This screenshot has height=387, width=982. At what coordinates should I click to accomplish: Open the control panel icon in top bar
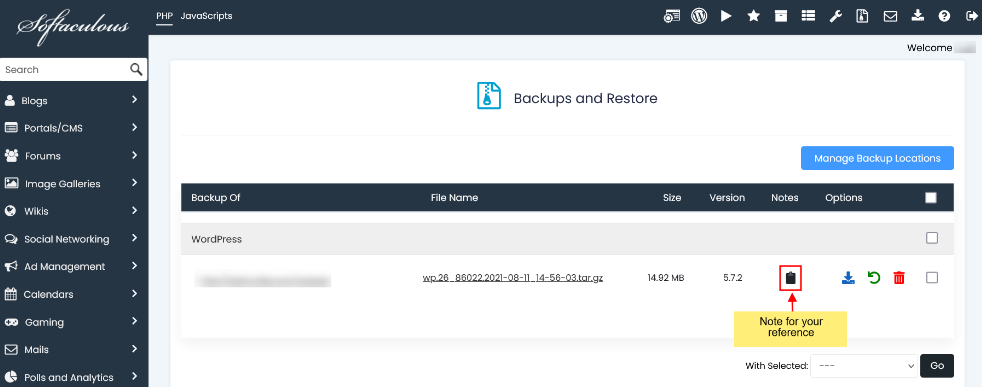point(671,16)
